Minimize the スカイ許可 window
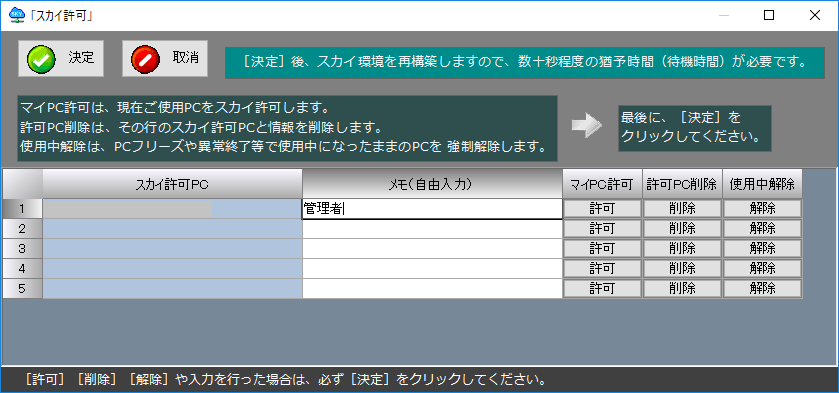The width and height of the screenshot is (839, 393). click(x=723, y=15)
